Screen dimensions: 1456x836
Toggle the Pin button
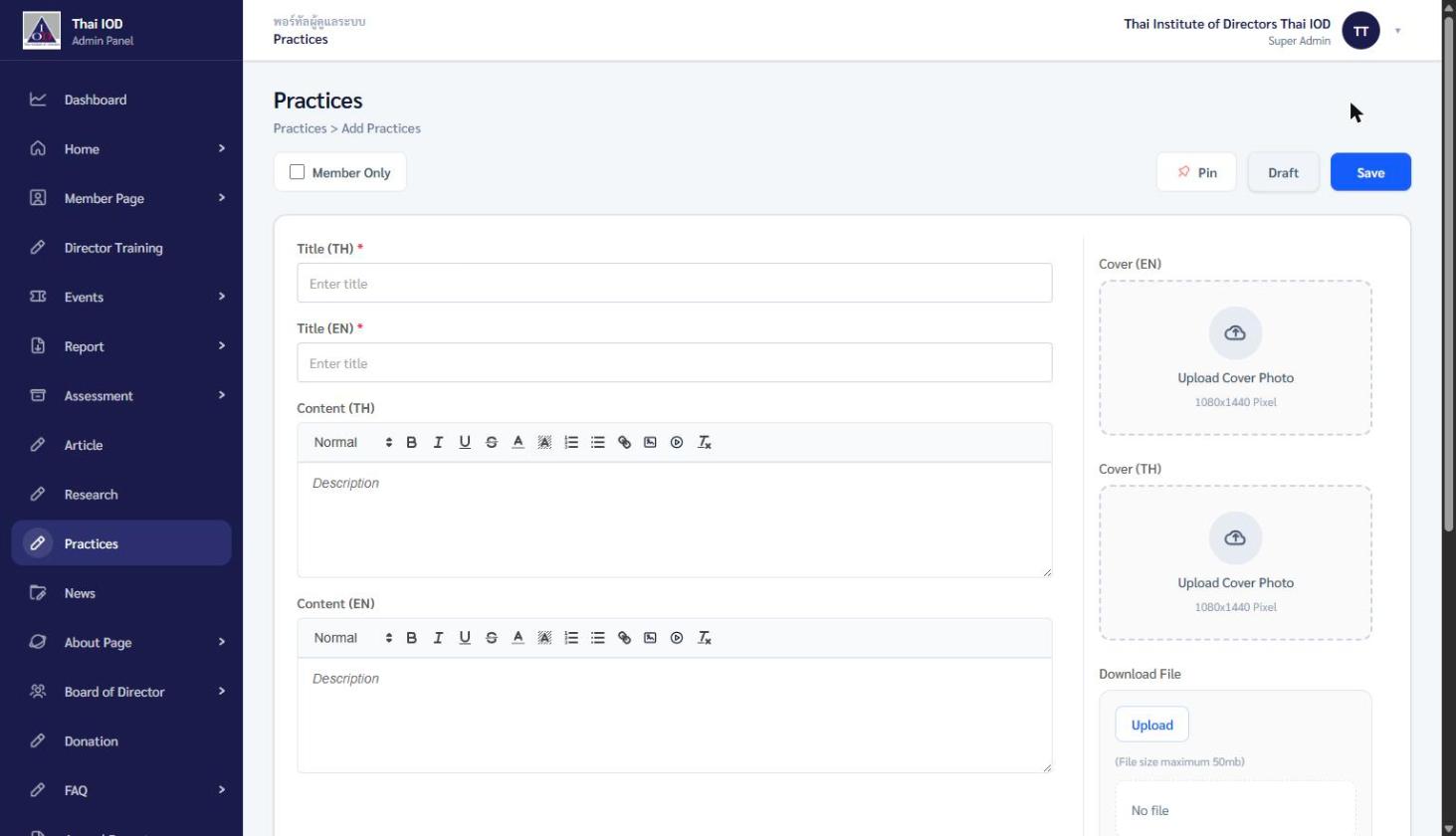pos(1196,172)
